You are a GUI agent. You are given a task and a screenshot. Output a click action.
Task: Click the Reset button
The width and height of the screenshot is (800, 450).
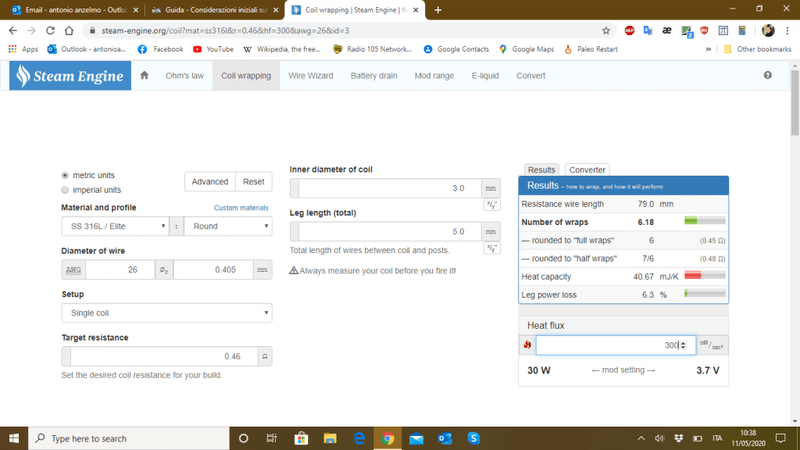(254, 182)
